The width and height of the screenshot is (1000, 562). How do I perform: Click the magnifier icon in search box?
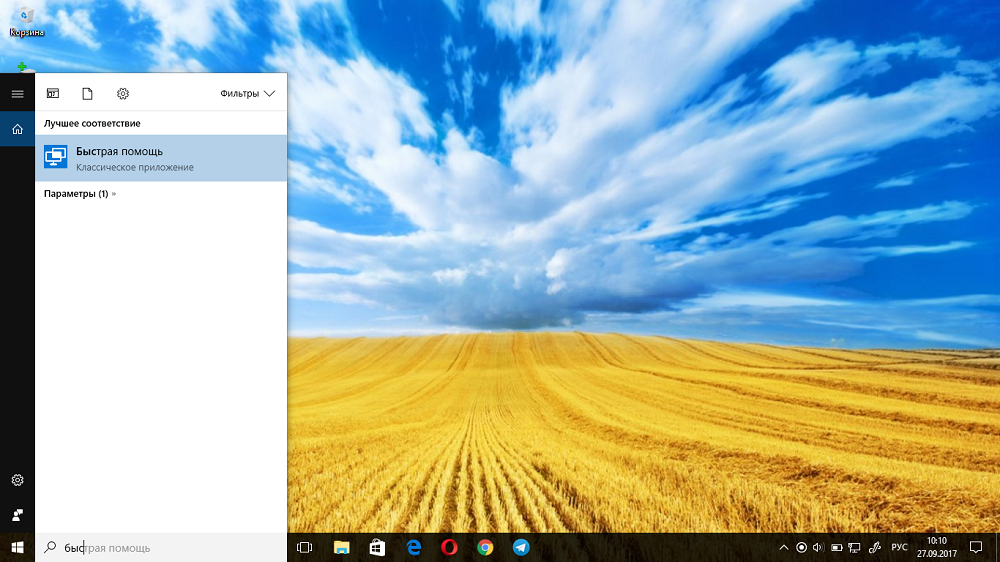50,547
